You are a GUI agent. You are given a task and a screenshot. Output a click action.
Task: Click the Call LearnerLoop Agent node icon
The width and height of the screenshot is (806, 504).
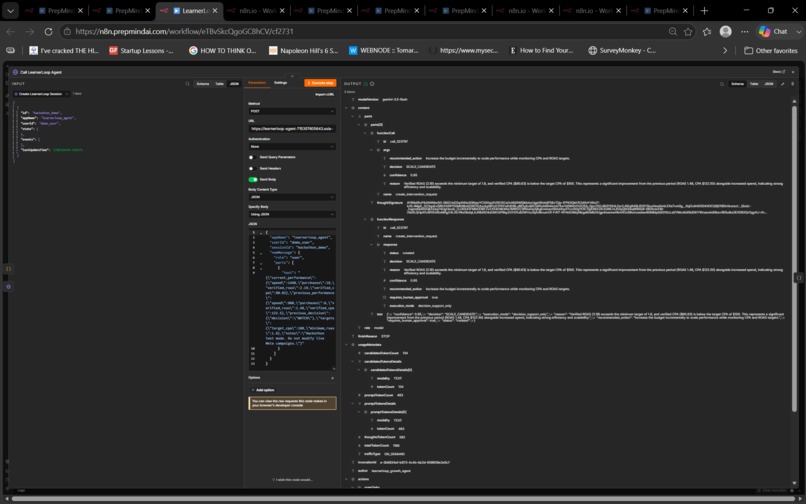coord(15,72)
